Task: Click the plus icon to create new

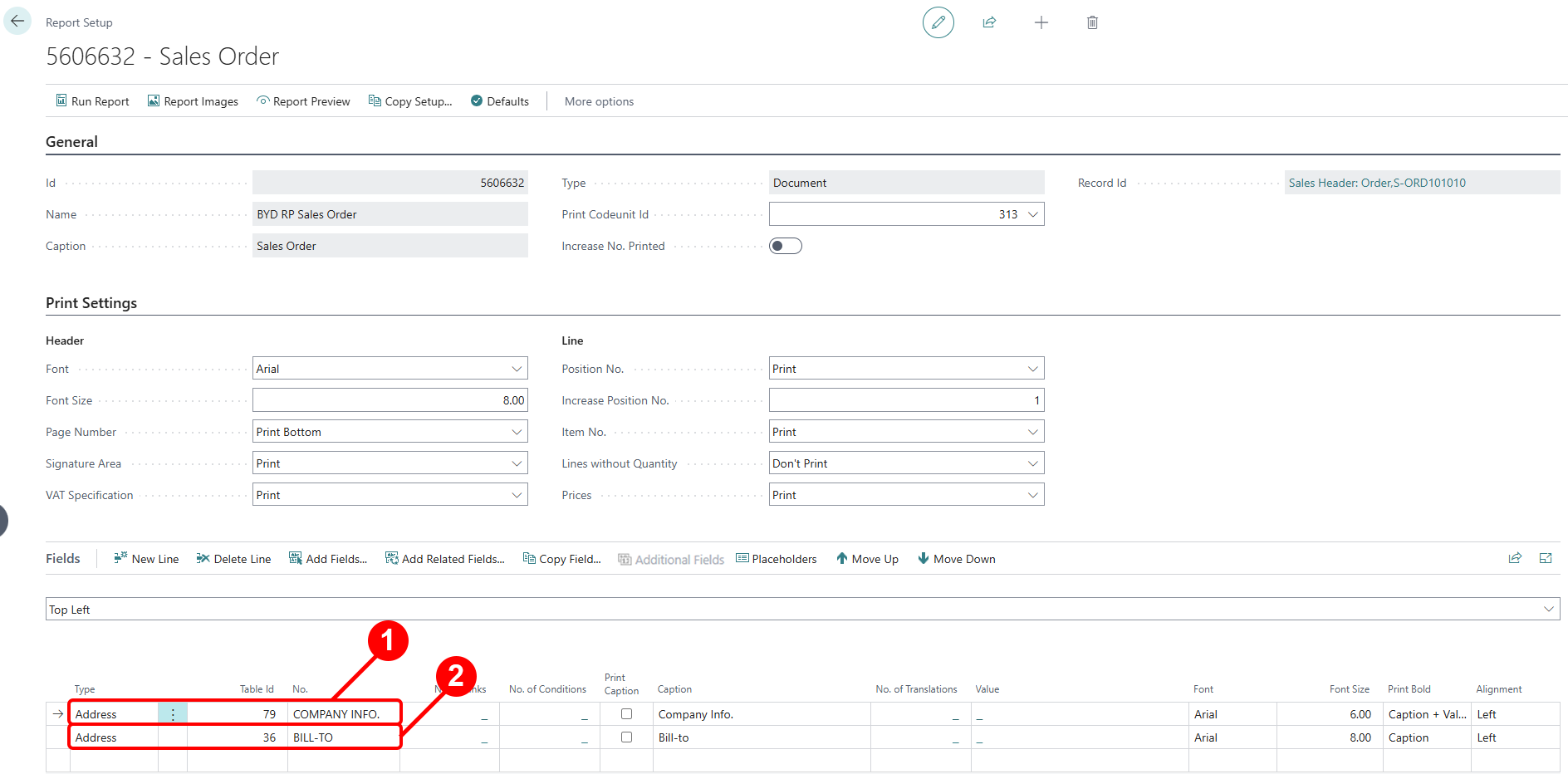Action: coord(1041,22)
